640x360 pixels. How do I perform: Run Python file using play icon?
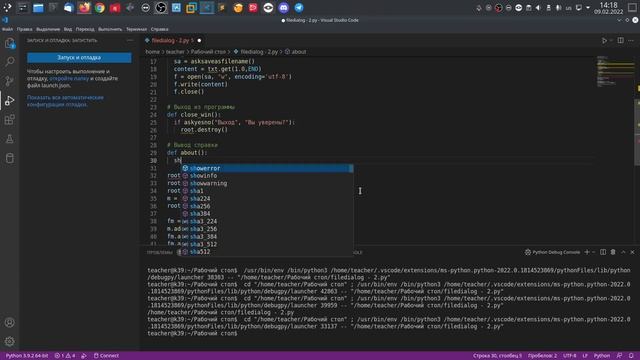pyautogui.click(x=604, y=40)
